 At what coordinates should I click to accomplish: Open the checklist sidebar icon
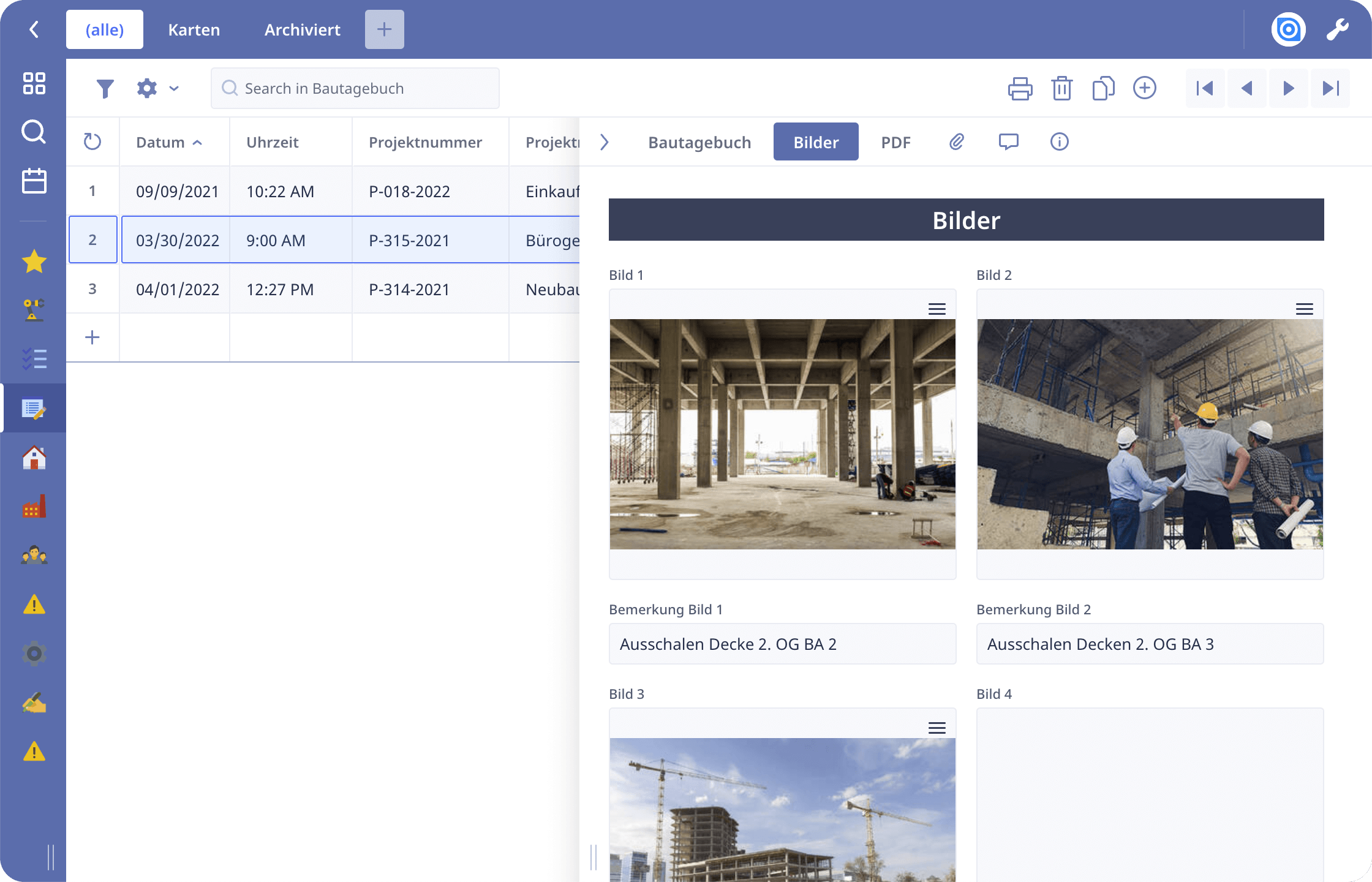pos(34,359)
